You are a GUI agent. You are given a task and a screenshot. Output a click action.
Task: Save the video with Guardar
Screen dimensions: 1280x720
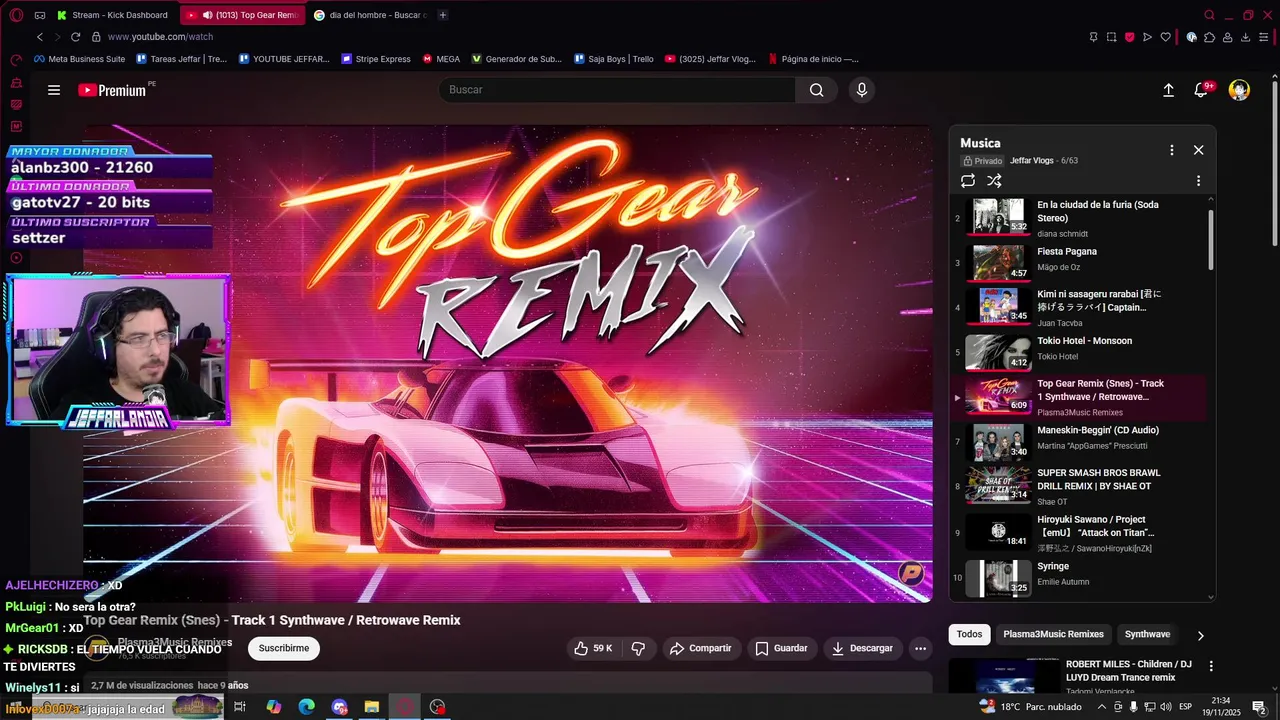click(x=781, y=648)
